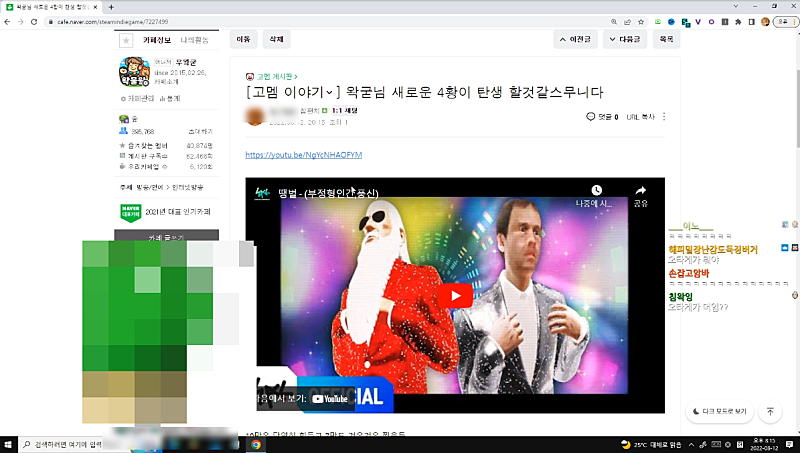Open the purple circle extension icon
This screenshot has width=800, height=453.
711,22
